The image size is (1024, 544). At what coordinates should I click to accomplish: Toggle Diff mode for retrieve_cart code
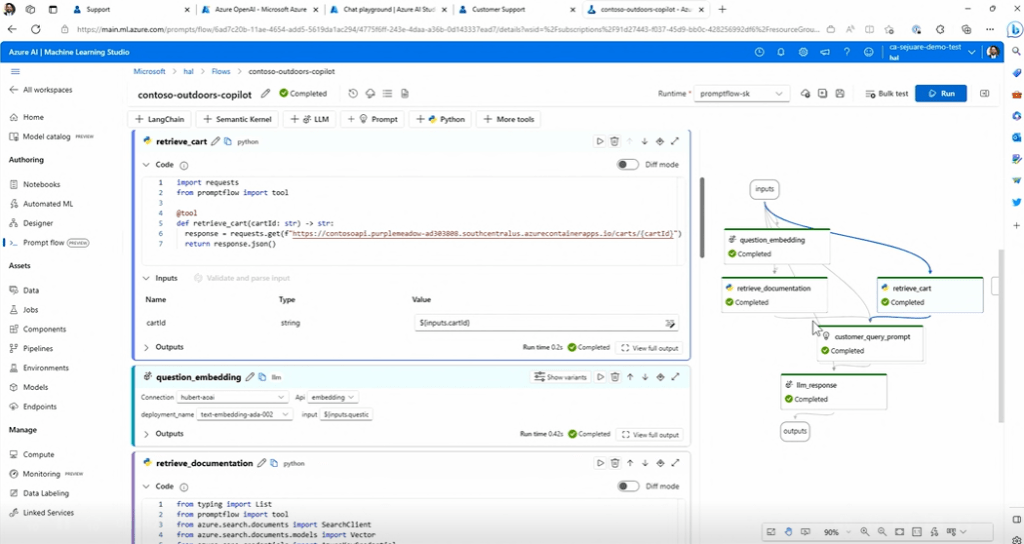pyautogui.click(x=627, y=165)
